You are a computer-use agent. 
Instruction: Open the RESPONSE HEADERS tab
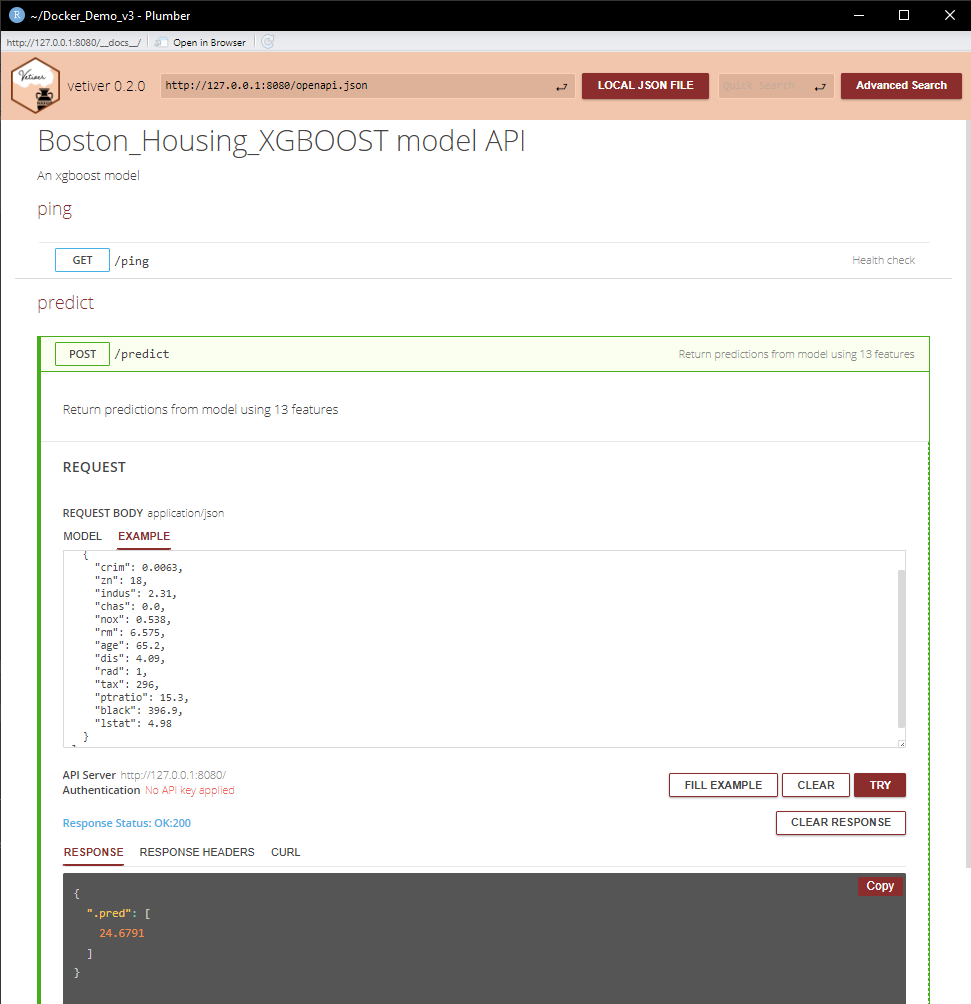pos(197,852)
